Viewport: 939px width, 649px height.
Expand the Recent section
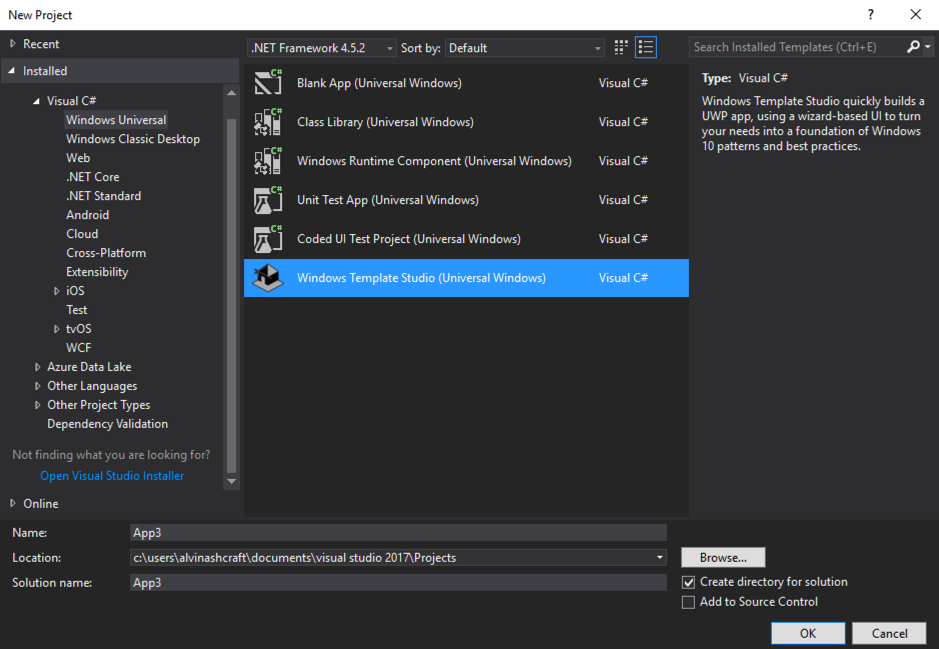coord(13,44)
